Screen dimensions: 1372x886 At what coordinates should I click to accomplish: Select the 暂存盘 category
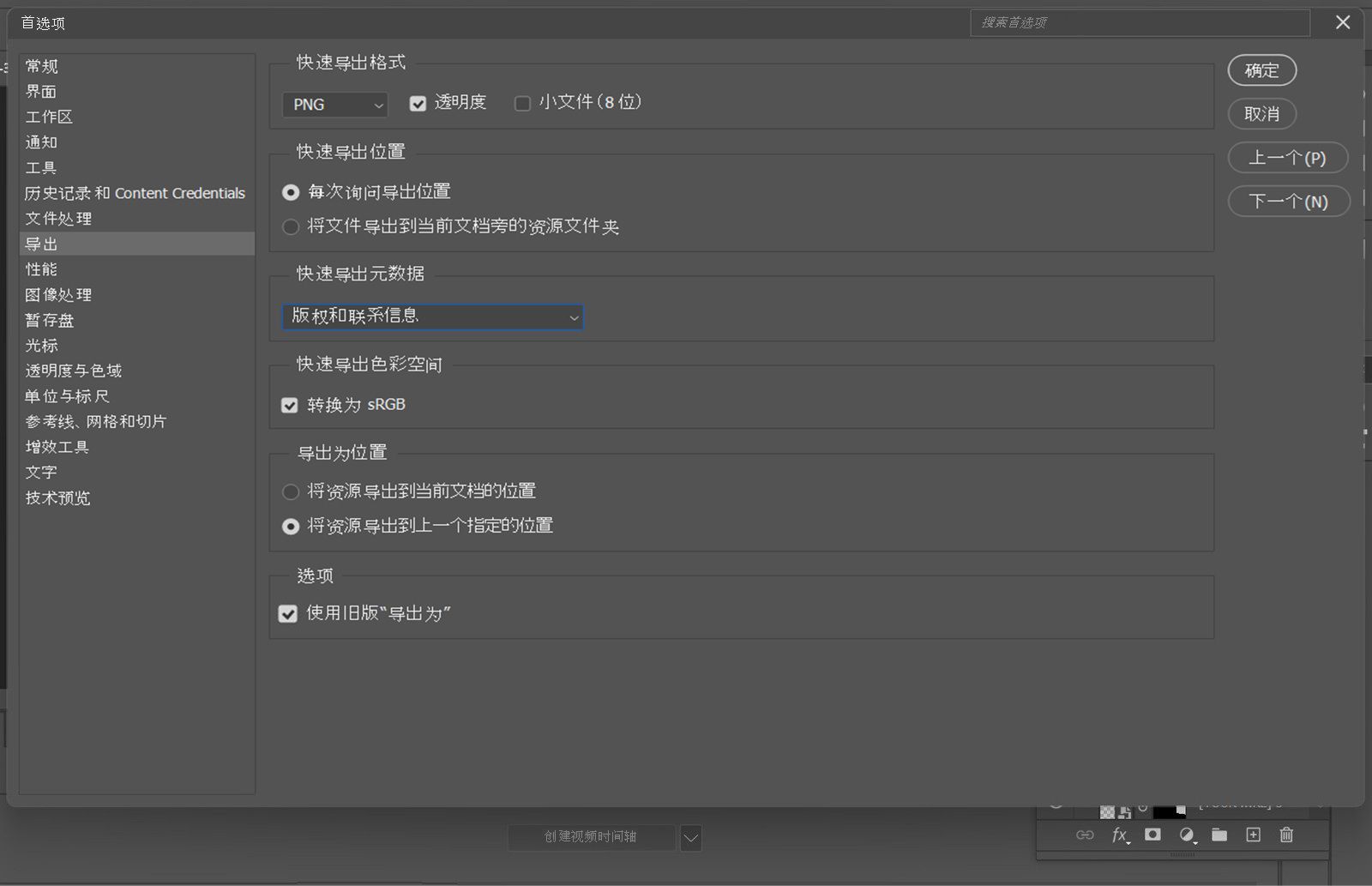pyautogui.click(x=137, y=320)
